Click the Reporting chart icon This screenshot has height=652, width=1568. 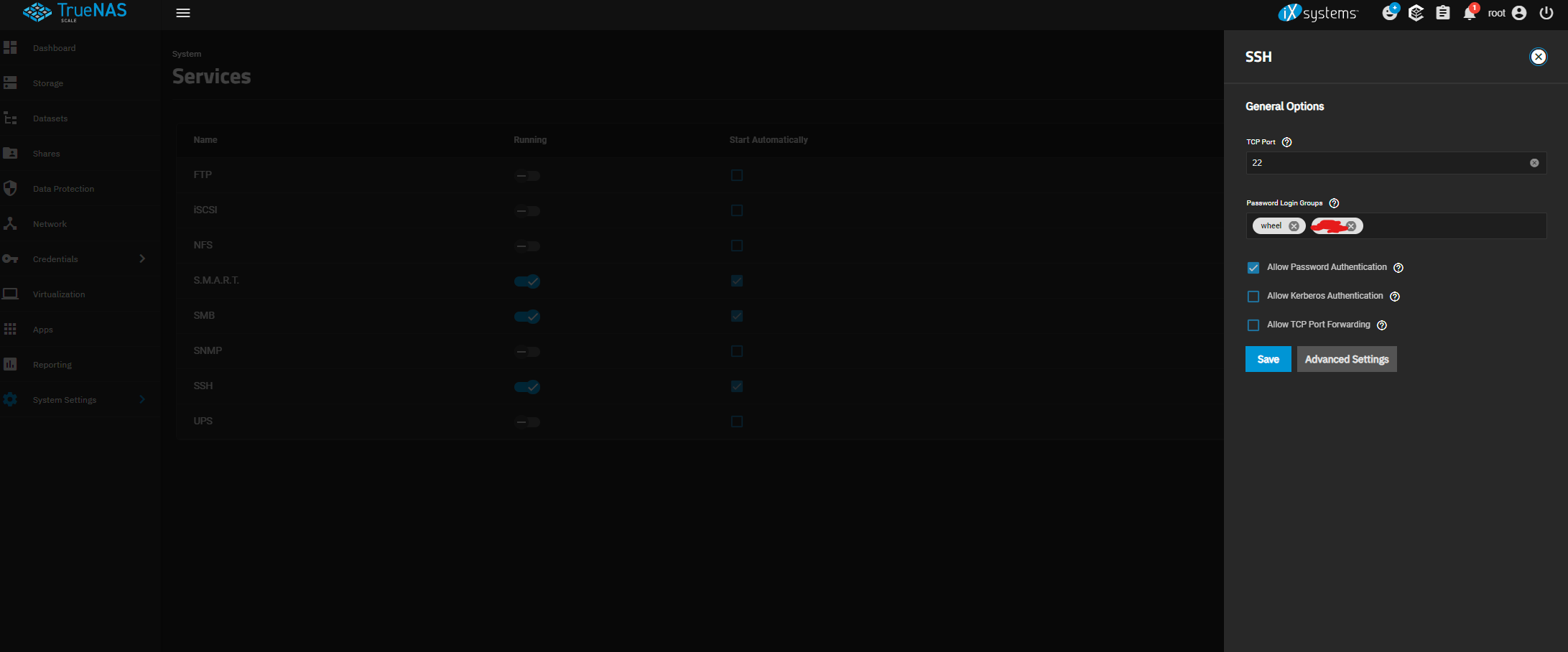point(10,364)
